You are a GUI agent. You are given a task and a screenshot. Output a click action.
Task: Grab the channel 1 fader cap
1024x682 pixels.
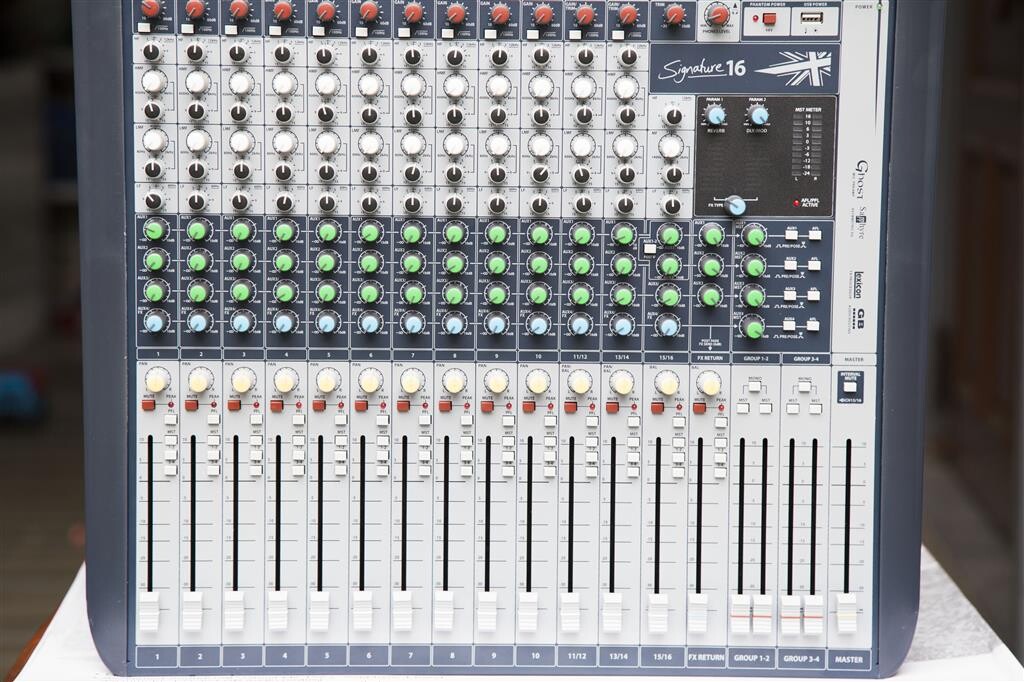coord(150,611)
